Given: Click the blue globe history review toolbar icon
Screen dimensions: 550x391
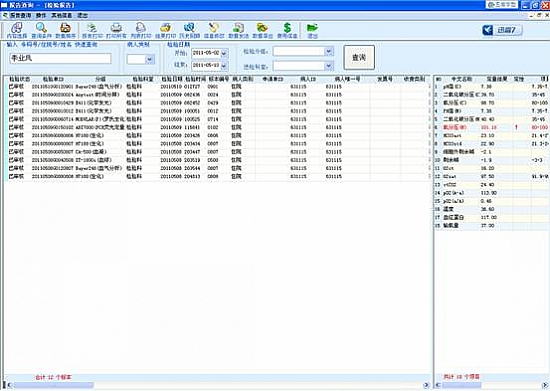Looking at the screenshot, I should (x=189, y=30).
